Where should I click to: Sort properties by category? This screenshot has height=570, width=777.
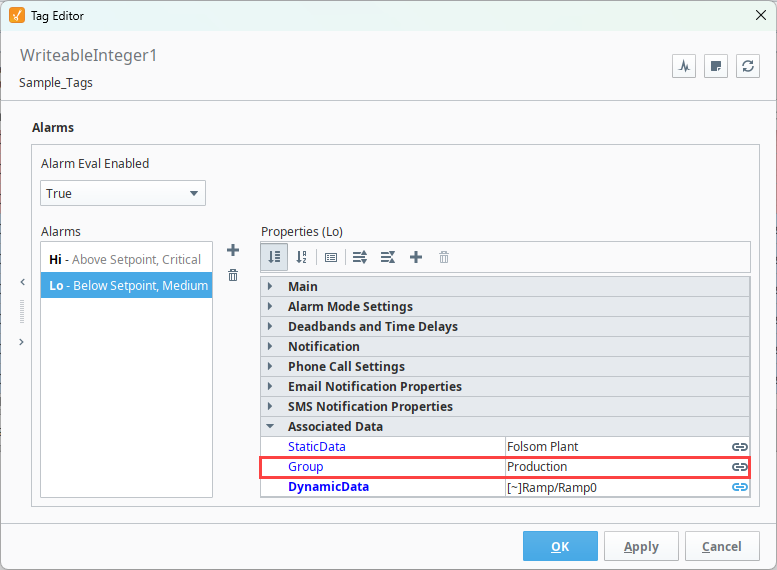coord(274,257)
